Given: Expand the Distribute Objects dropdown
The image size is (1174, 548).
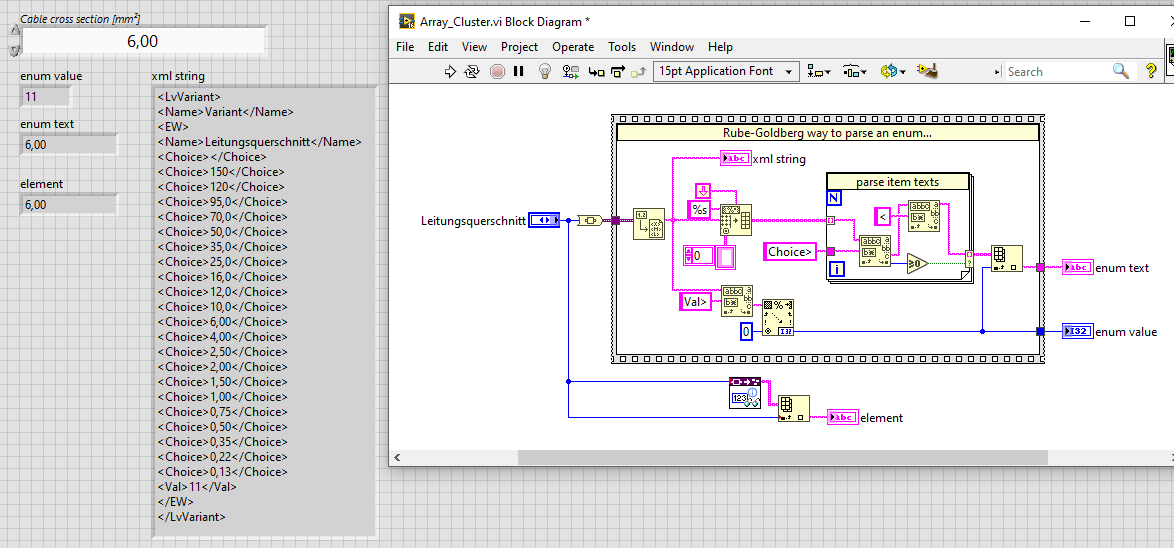Looking at the screenshot, I should coord(854,72).
